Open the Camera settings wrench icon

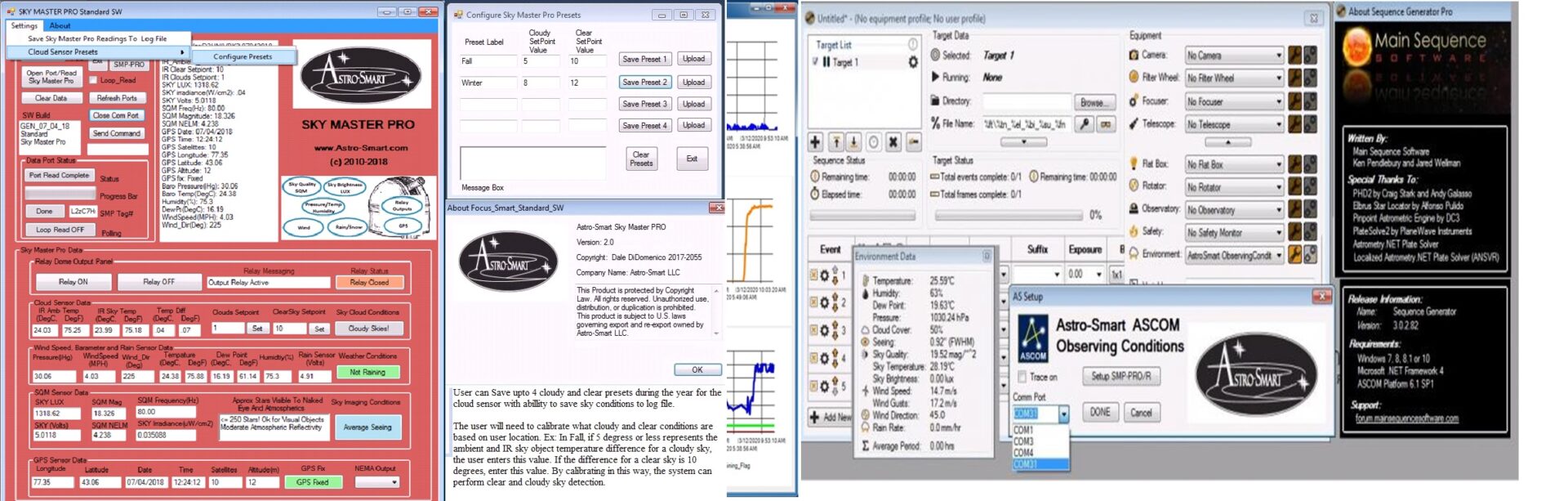[x=1294, y=56]
